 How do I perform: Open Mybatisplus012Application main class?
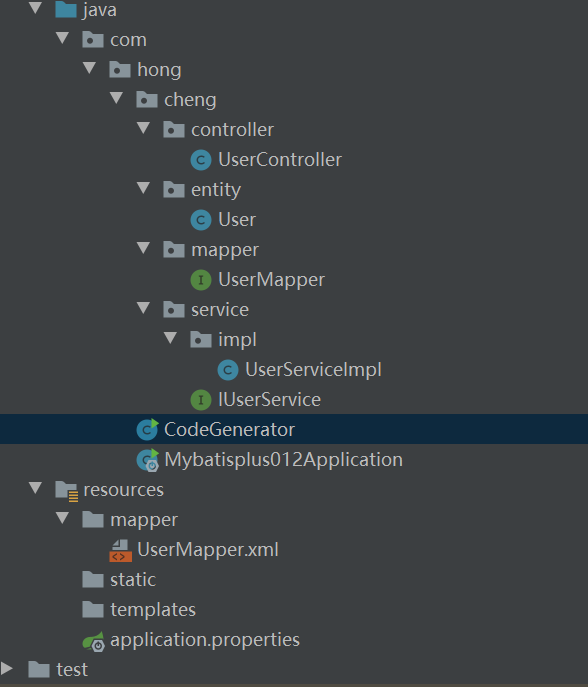click(283, 460)
